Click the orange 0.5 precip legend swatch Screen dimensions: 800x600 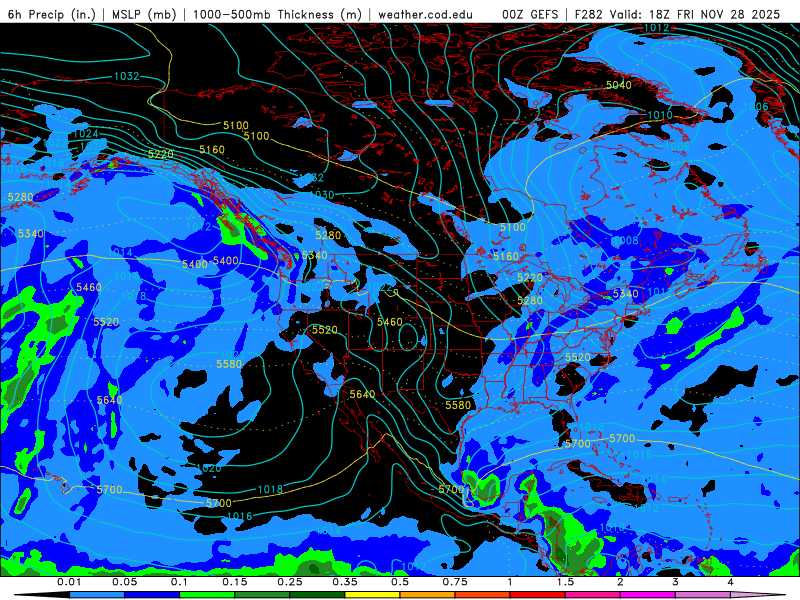[428, 595]
